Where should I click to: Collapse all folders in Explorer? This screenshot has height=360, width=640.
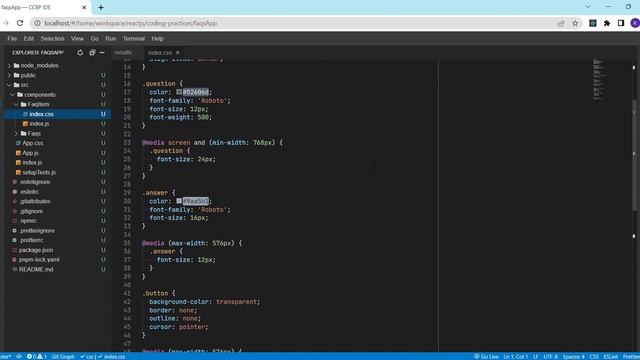[x=92, y=53]
